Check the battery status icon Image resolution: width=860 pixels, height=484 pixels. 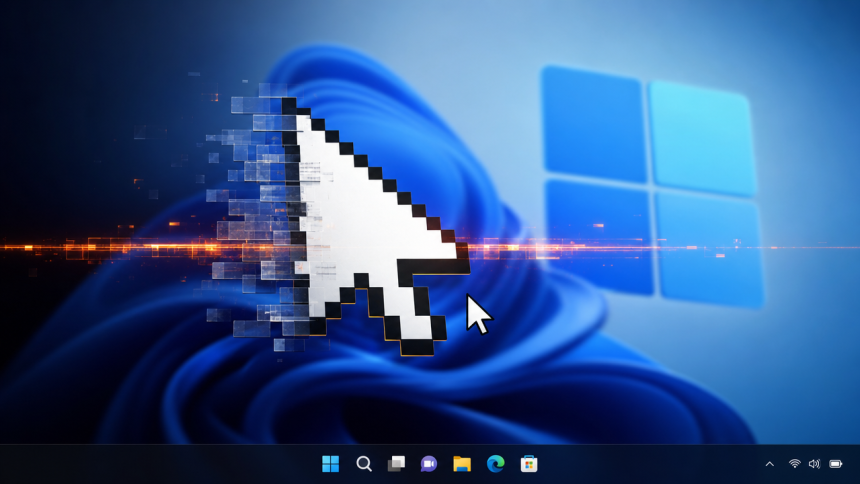[836, 464]
